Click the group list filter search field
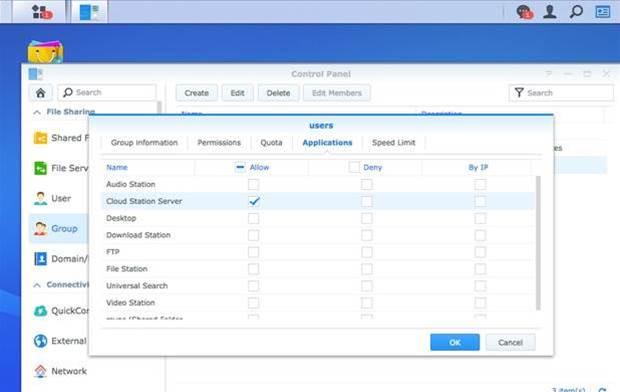The height and width of the screenshot is (392, 620). tap(561, 93)
